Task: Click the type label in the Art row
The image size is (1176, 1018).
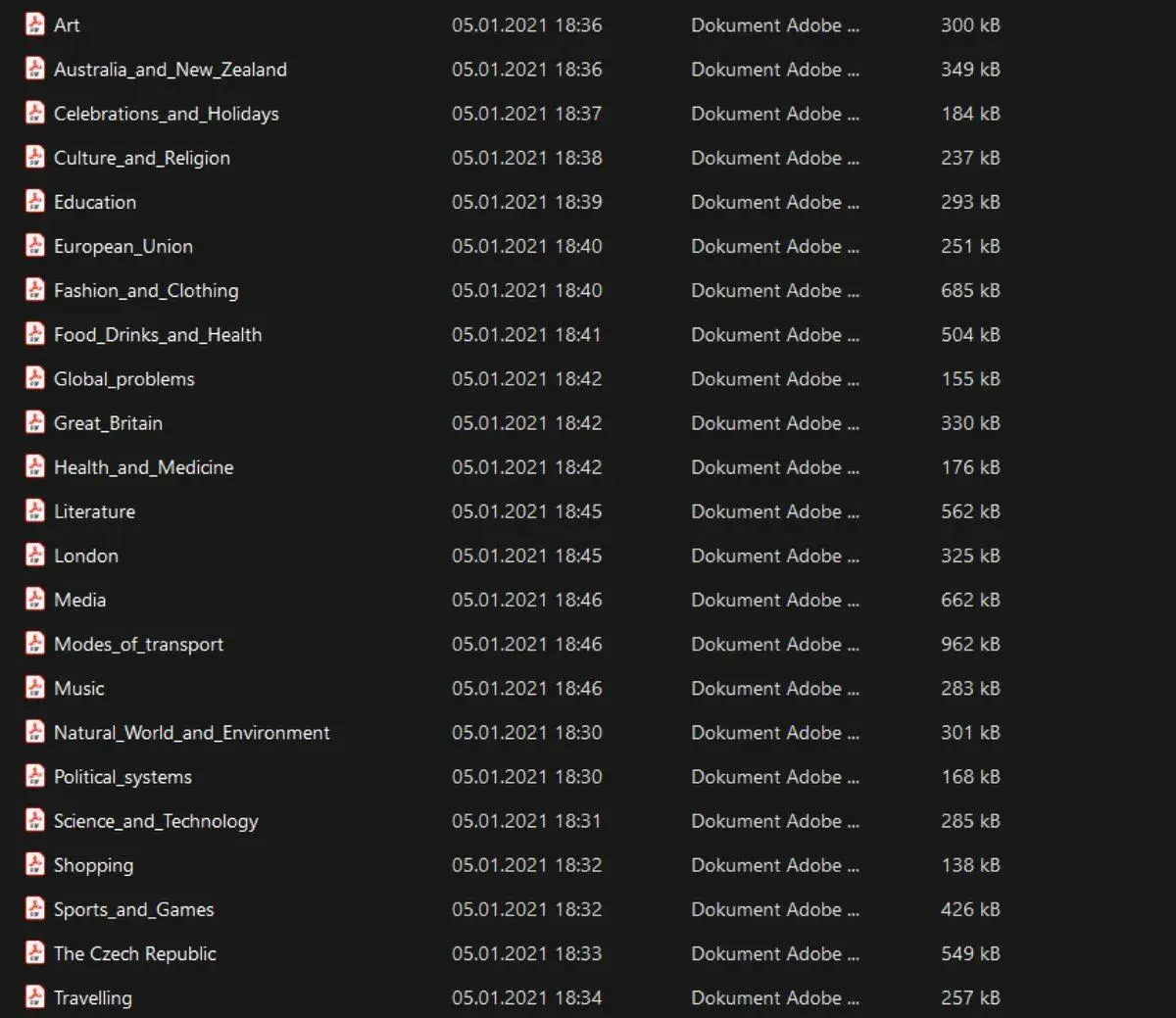Action: click(775, 24)
